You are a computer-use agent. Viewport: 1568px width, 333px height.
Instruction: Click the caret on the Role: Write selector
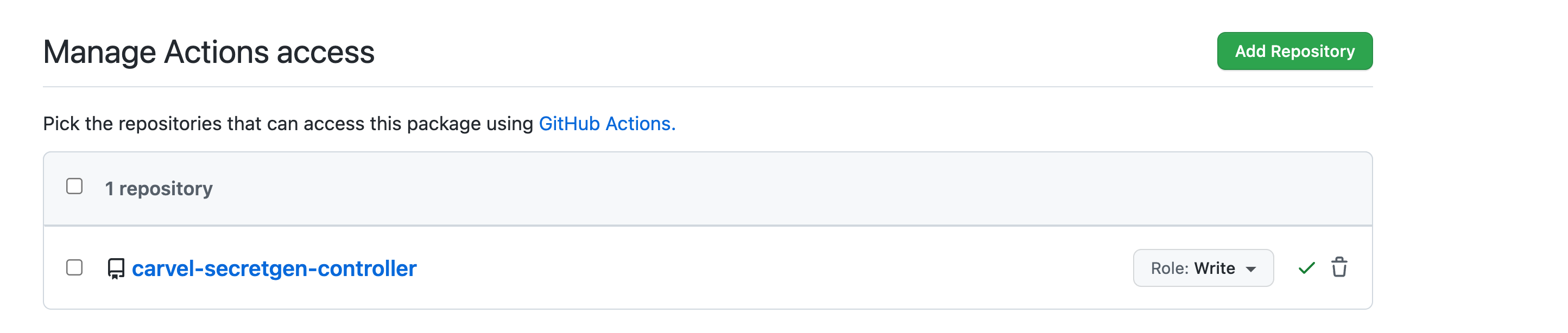click(x=1251, y=267)
